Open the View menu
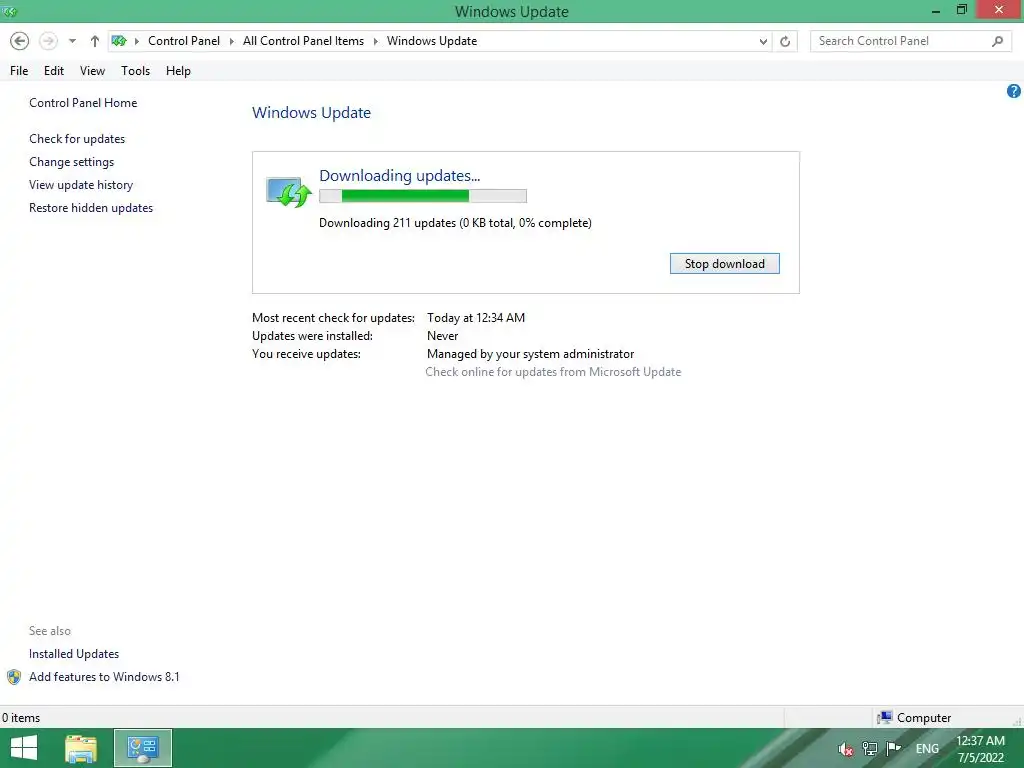Image resolution: width=1024 pixels, height=768 pixels. coord(92,71)
